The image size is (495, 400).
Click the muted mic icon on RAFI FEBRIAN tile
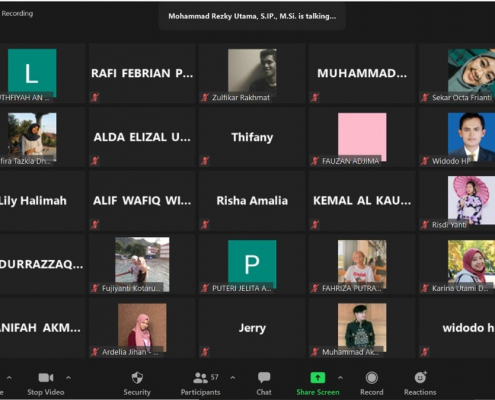click(x=95, y=97)
